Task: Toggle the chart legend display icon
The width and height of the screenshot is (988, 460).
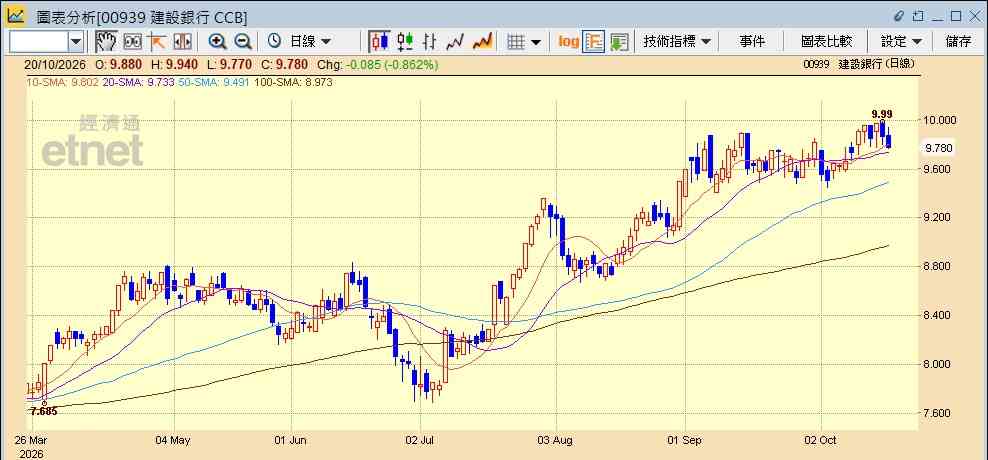Action: tap(594, 42)
